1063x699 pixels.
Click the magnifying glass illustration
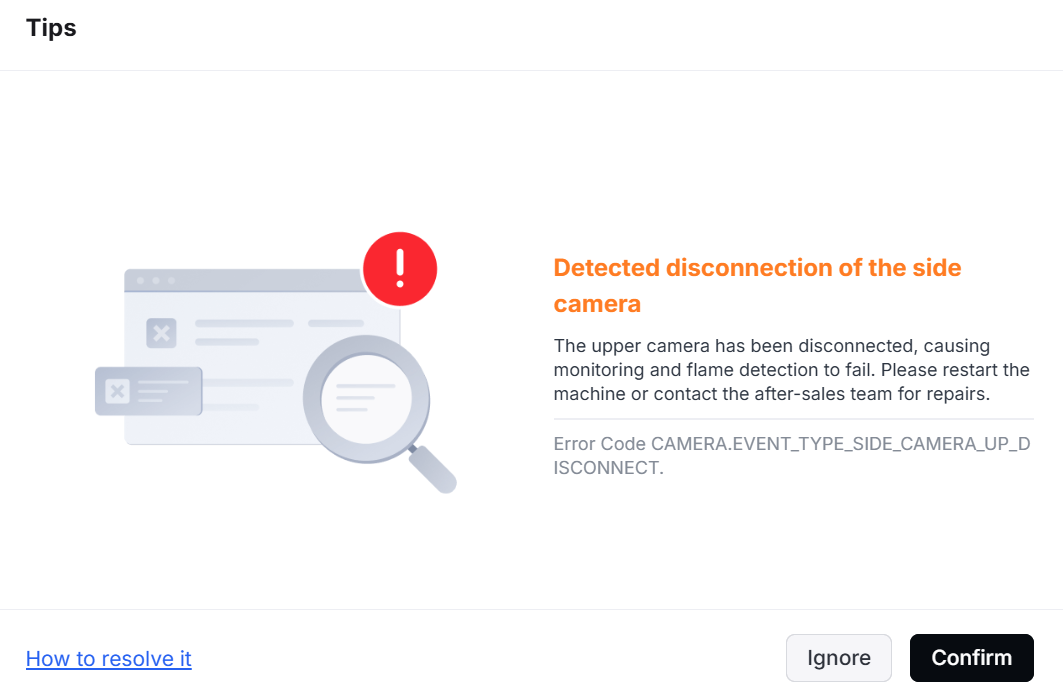[380, 414]
